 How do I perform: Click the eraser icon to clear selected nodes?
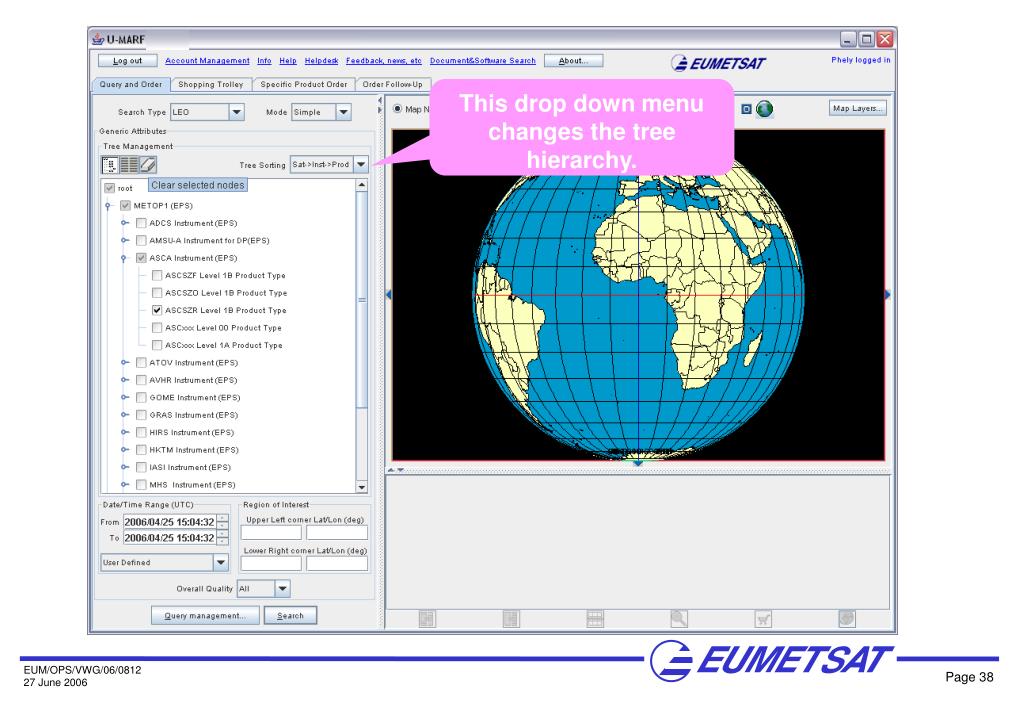147,164
